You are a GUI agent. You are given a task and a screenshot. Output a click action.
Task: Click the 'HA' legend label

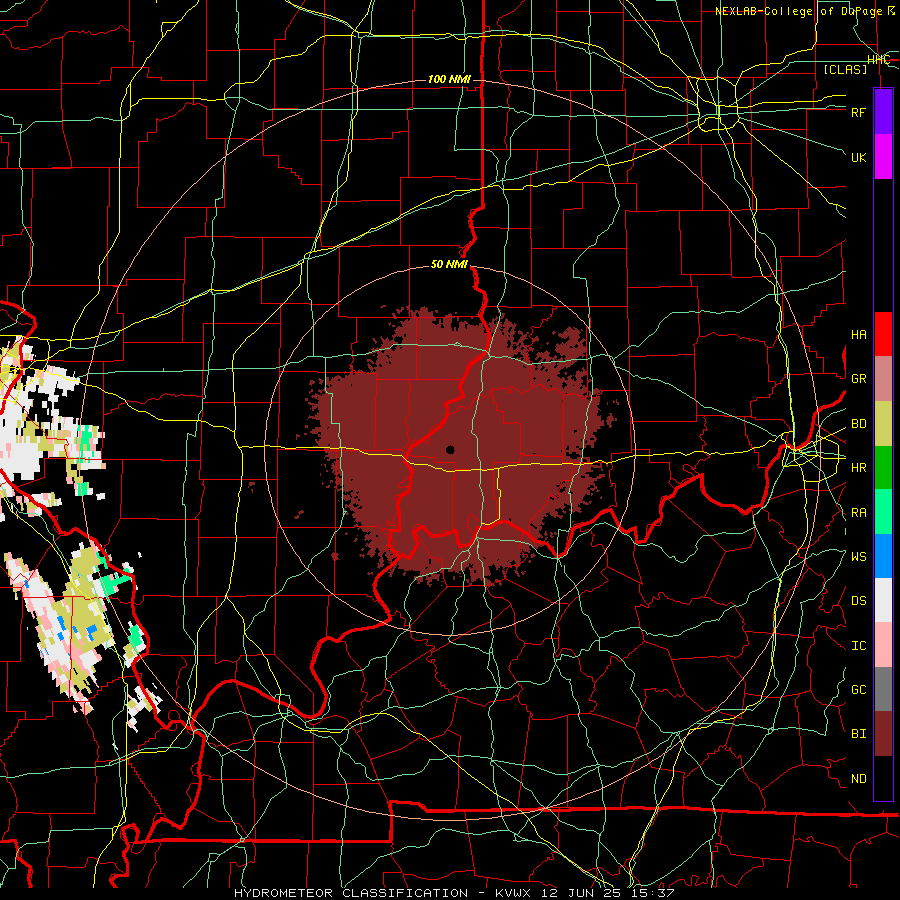[x=859, y=335]
